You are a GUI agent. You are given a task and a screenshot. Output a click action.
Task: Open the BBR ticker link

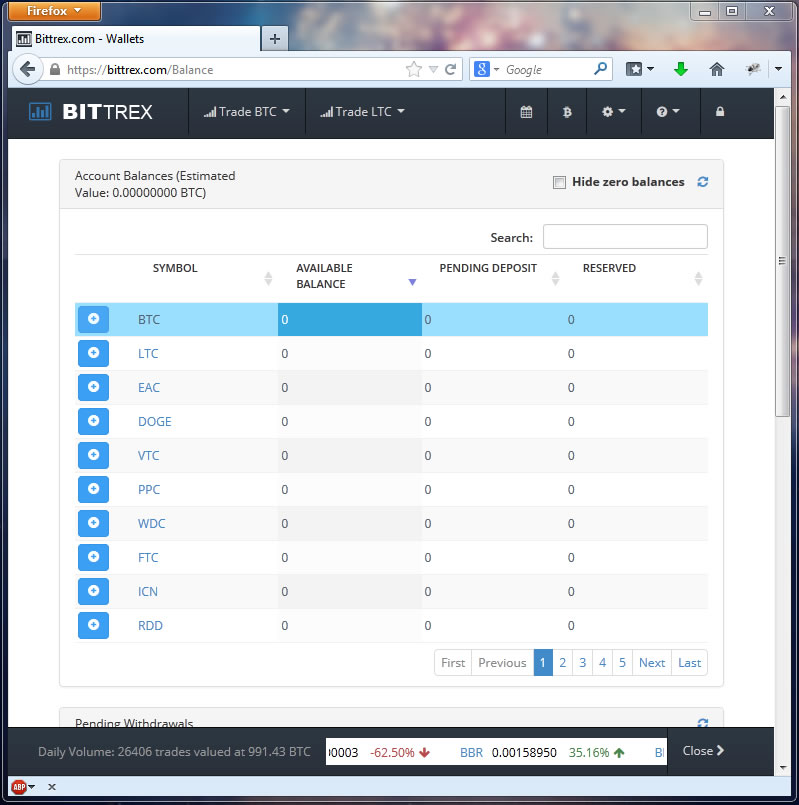point(471,753)
